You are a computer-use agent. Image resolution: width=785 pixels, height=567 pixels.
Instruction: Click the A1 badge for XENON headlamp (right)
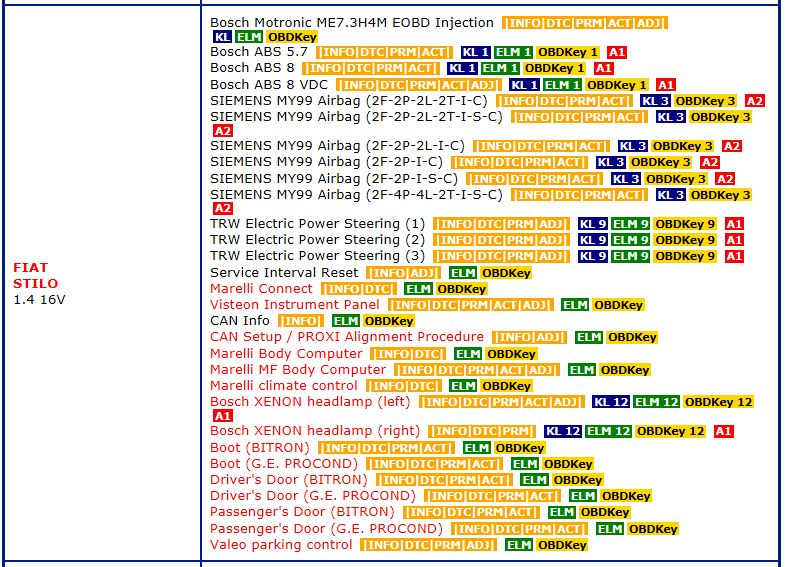point(723,431)
